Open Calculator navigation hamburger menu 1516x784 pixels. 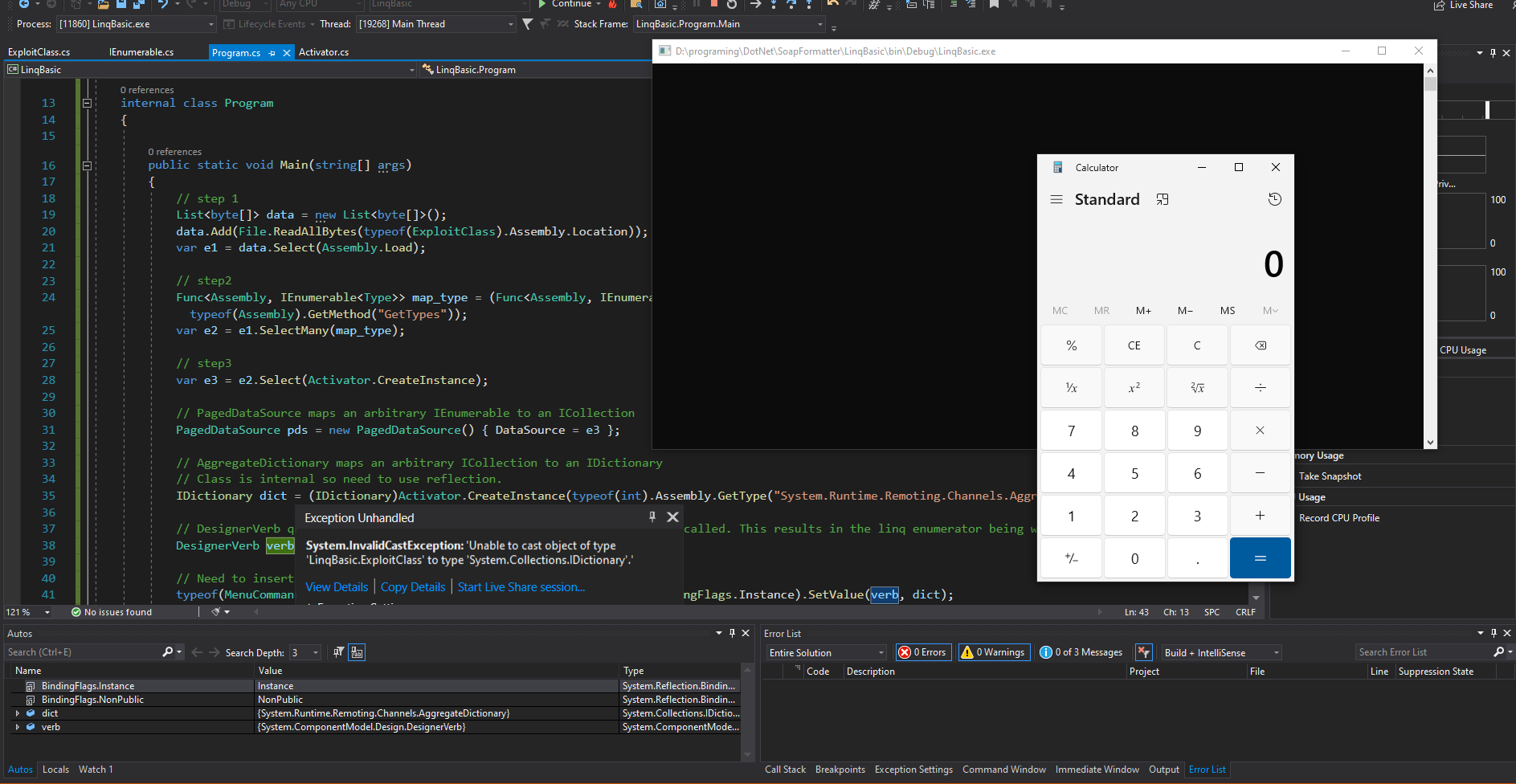pos(1056,199)
